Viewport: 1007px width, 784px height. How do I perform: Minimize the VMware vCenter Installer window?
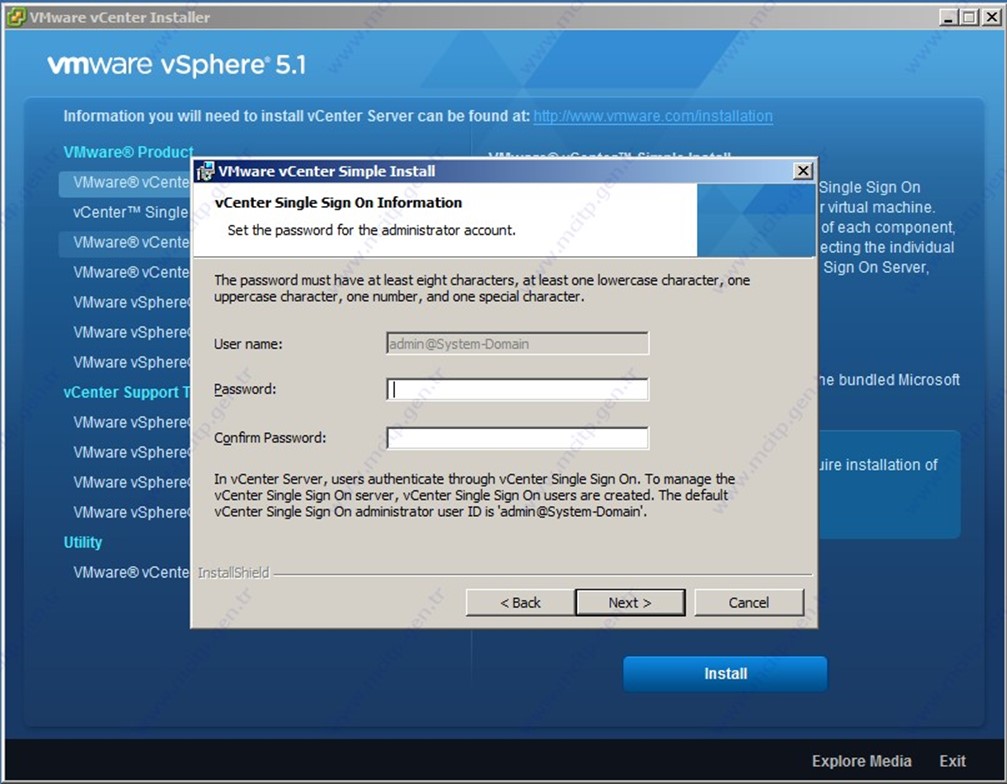click(949, 17)
